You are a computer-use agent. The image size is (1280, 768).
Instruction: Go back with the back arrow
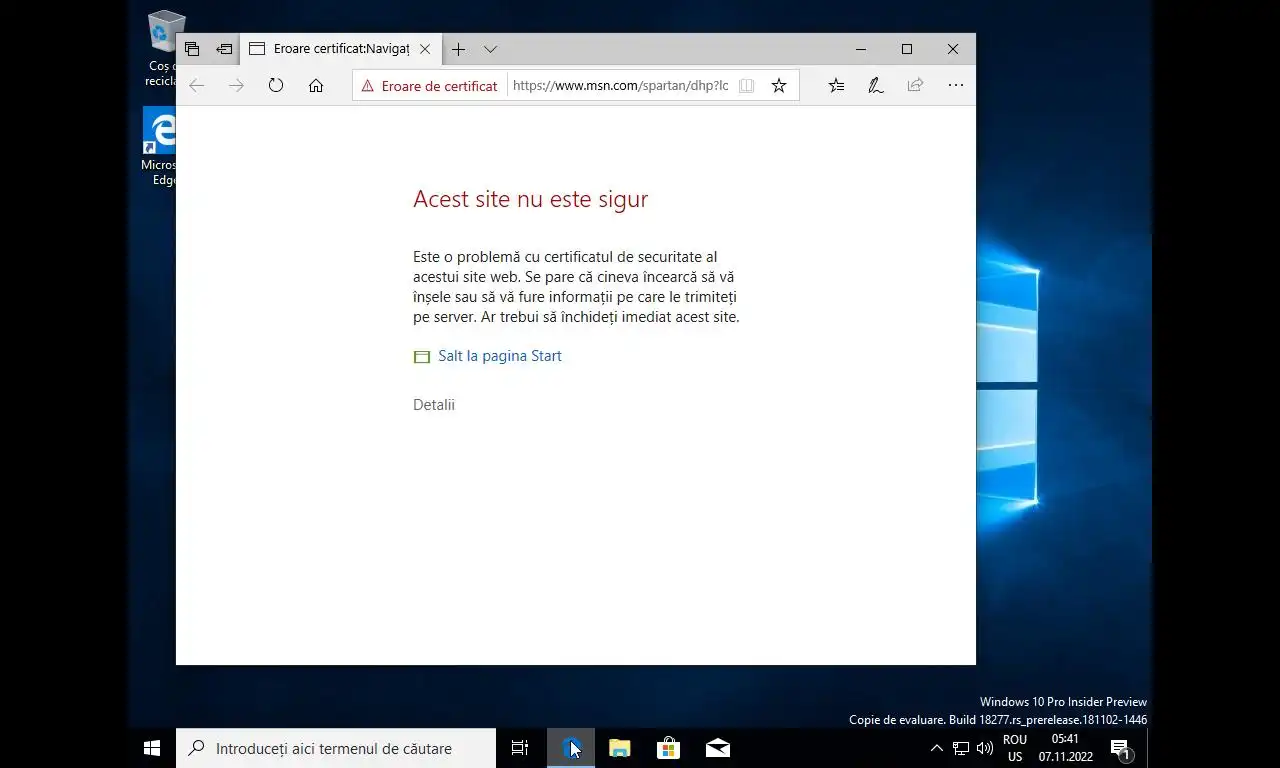(x=197, y=86)
